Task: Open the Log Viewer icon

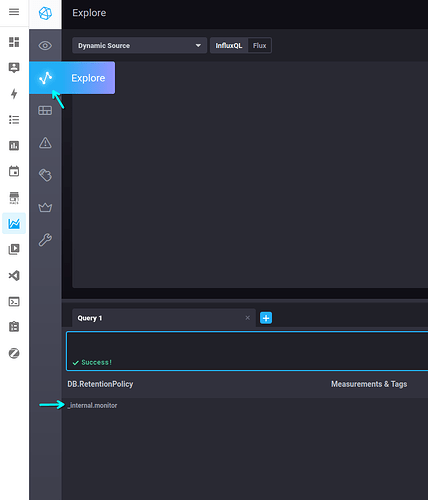Action: [x=45, y=175]
